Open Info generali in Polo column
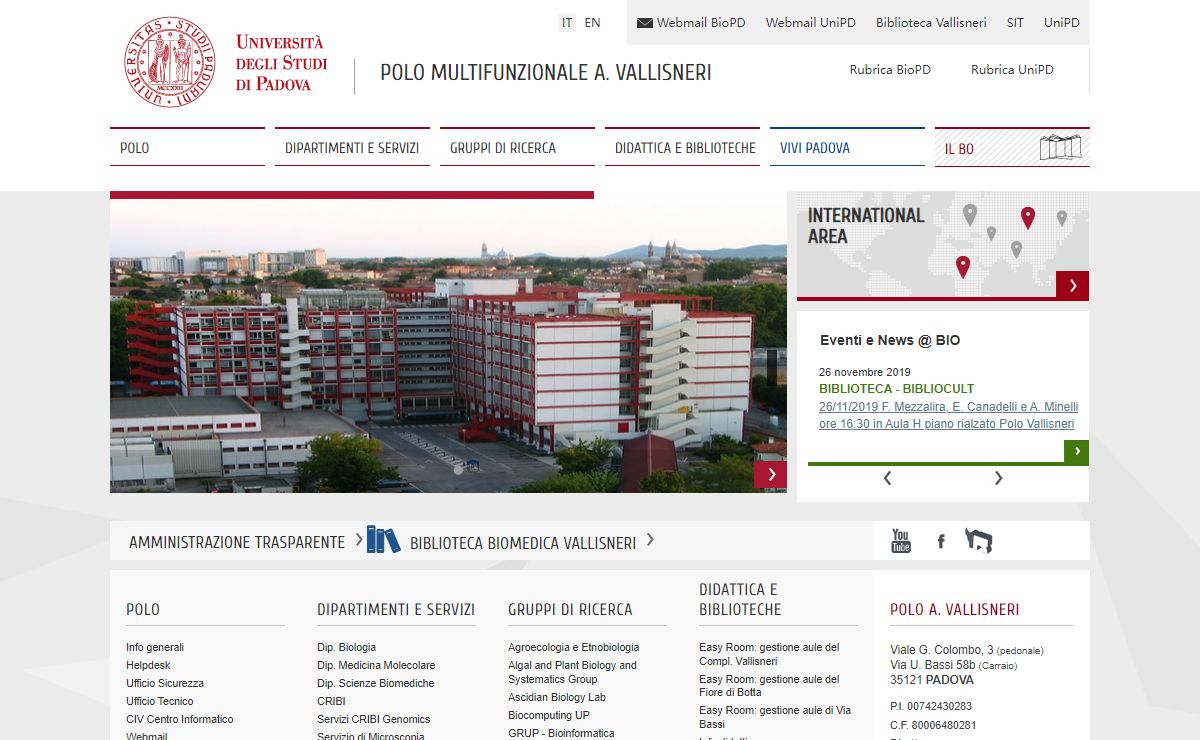This screenshot has height=740, width=1200. click(x=155, y=647)
